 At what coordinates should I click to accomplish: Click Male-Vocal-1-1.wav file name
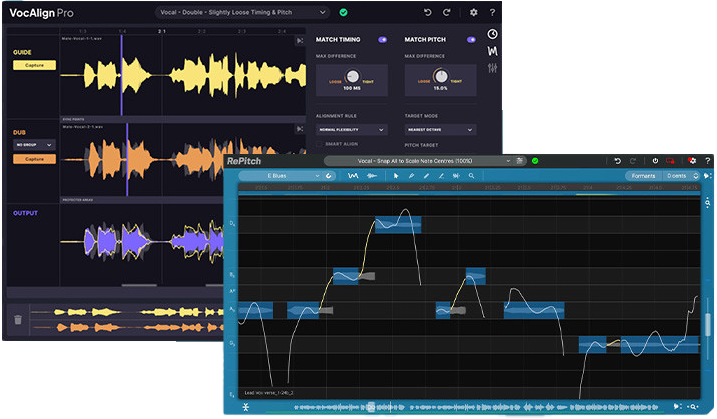click(x=82, y=38)
